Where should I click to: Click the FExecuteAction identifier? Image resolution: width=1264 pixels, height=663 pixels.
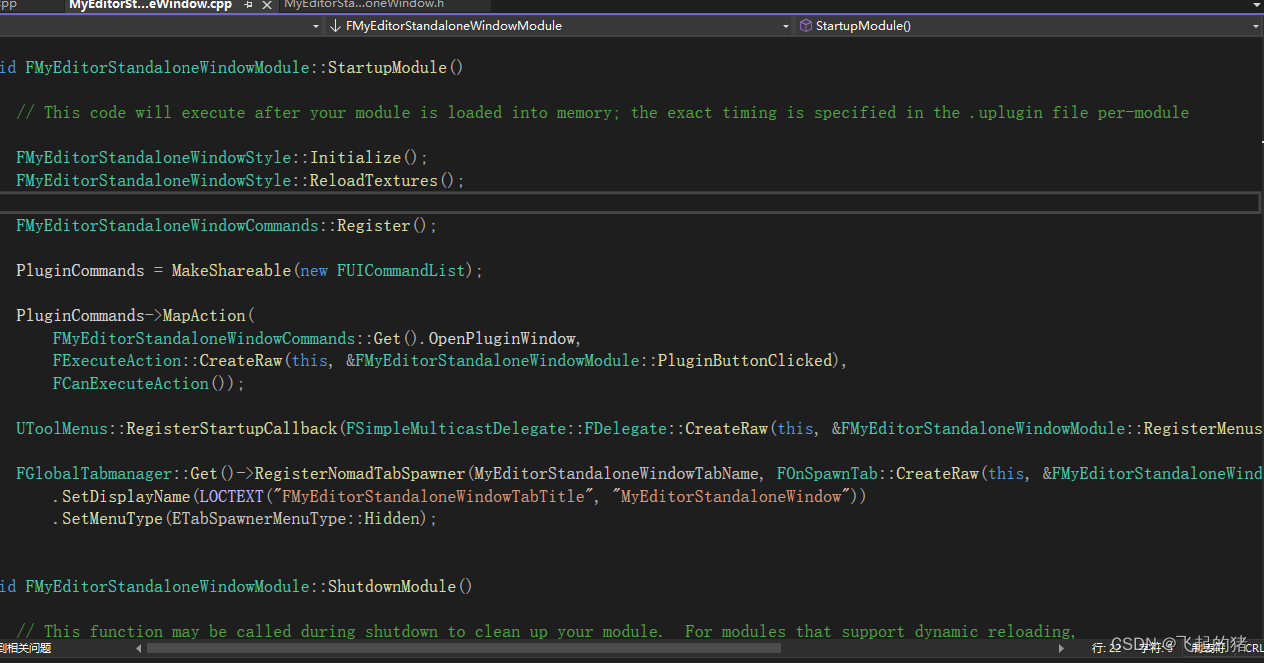tap(117, 361)
